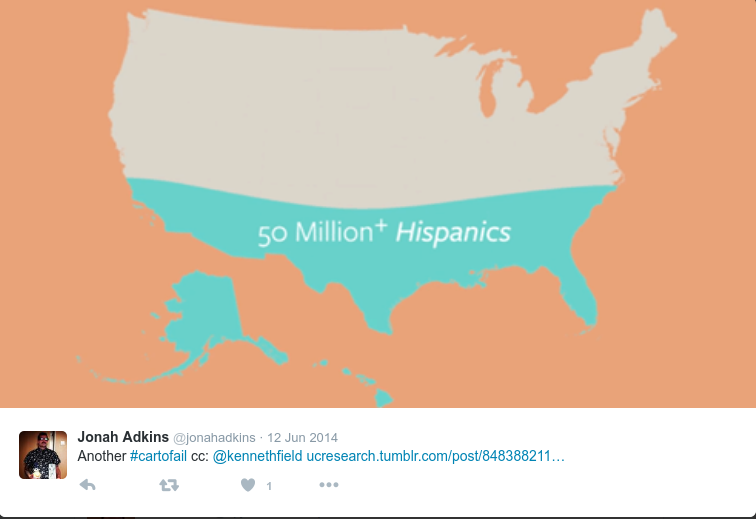Viewport: 756px width, 519px height.
Task: Reply to Jonah Adkins' tweet
Action: (x=87, y=485)
